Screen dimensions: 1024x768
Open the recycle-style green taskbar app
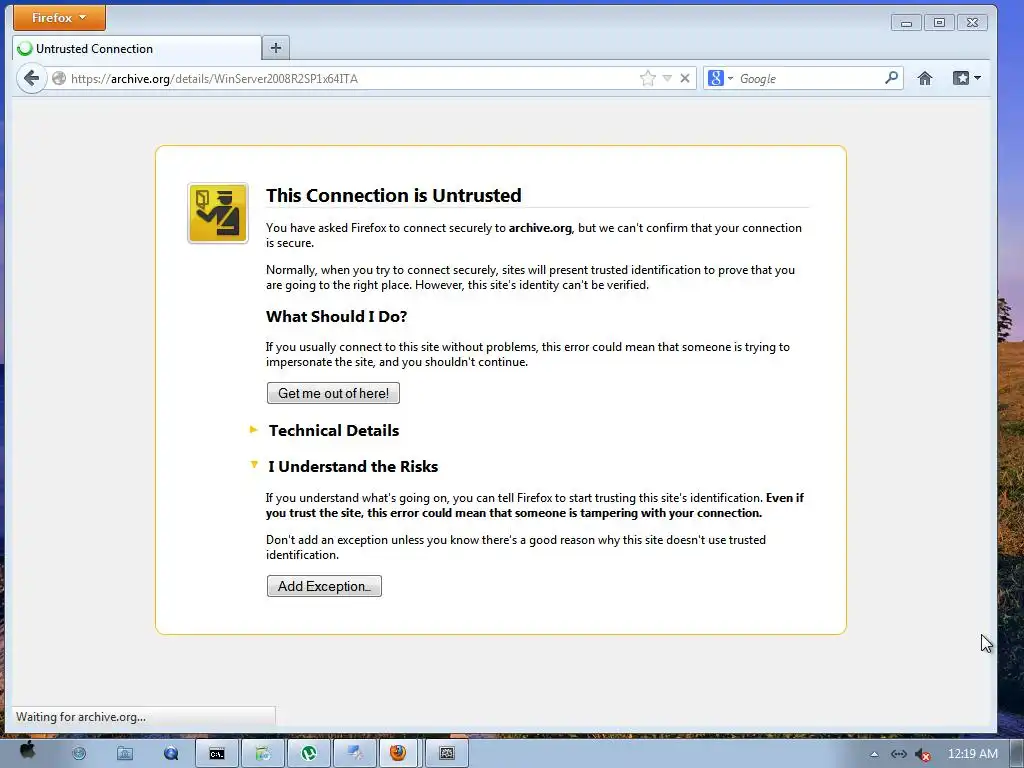click(263, 754)
